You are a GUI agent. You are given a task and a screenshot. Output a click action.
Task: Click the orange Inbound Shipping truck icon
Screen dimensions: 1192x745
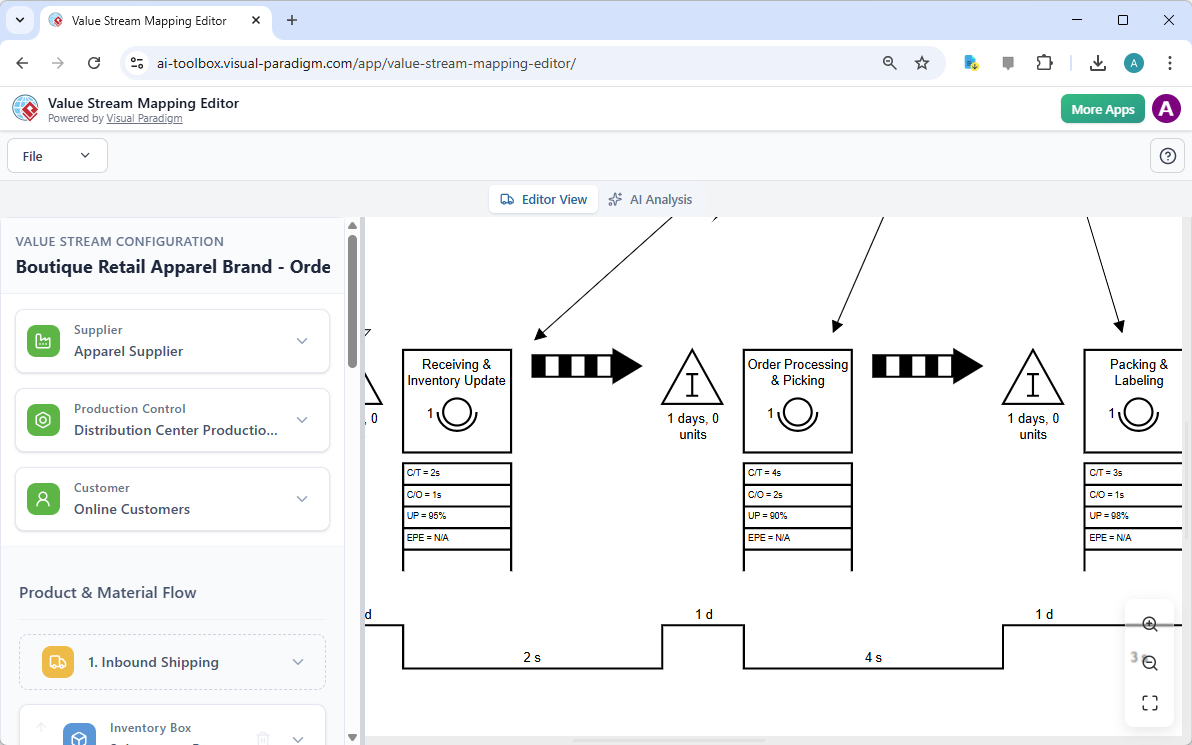(57, 661)
